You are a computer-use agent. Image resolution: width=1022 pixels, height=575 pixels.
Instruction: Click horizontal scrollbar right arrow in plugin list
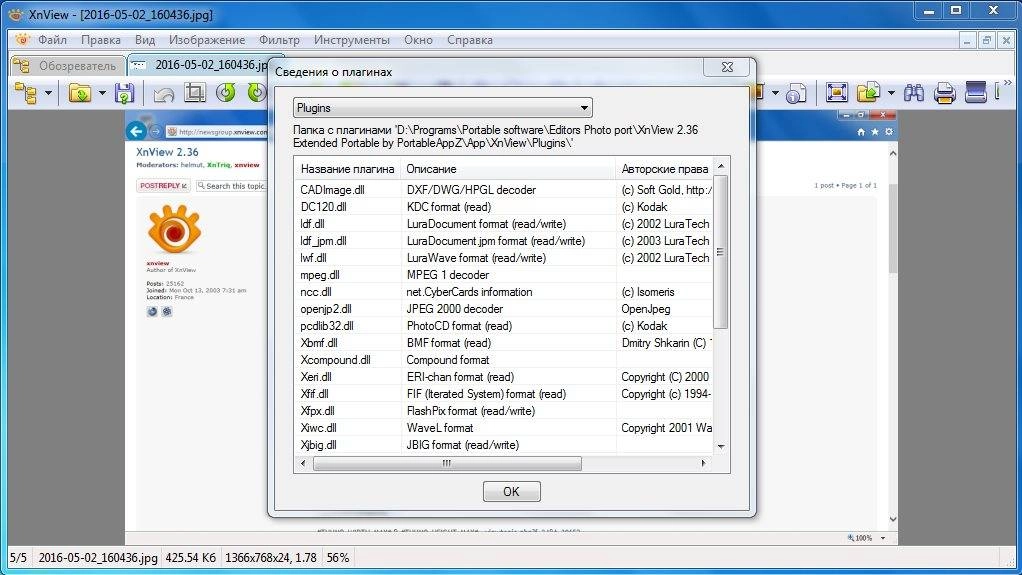[x=703, y=464]
